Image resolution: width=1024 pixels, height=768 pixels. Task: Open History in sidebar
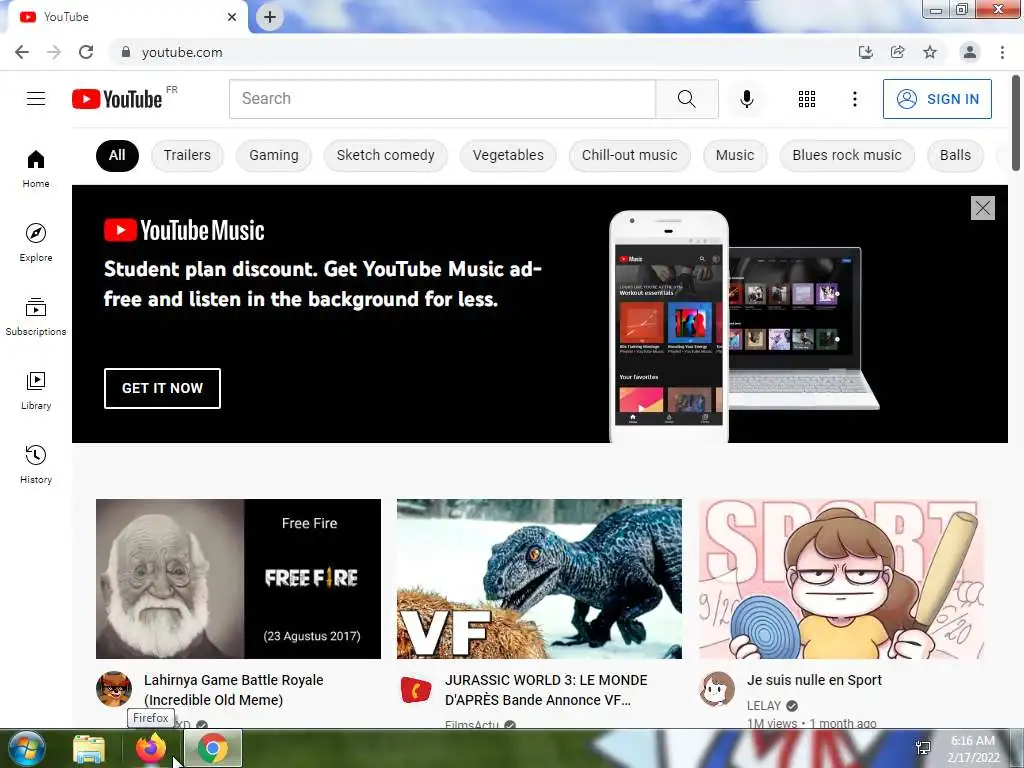[x=36, y=464]
